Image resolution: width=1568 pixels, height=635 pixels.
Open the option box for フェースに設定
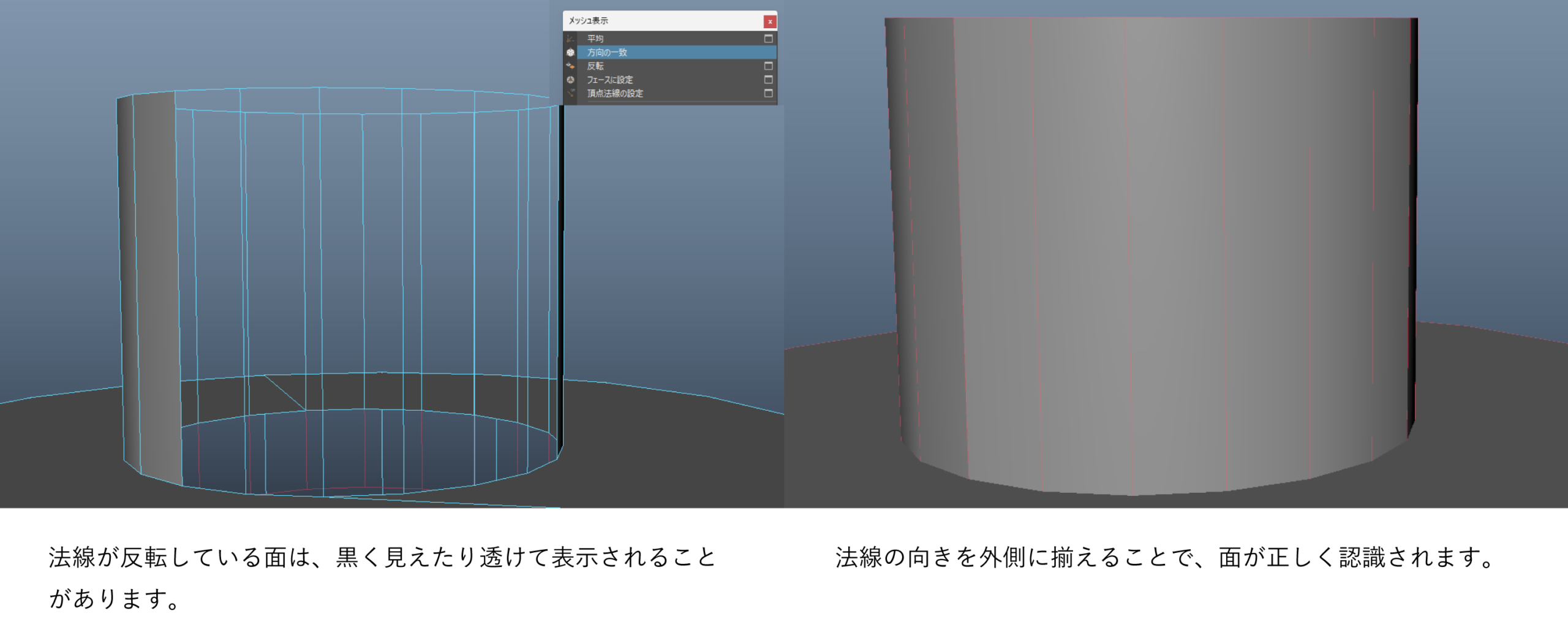[768, 80]
